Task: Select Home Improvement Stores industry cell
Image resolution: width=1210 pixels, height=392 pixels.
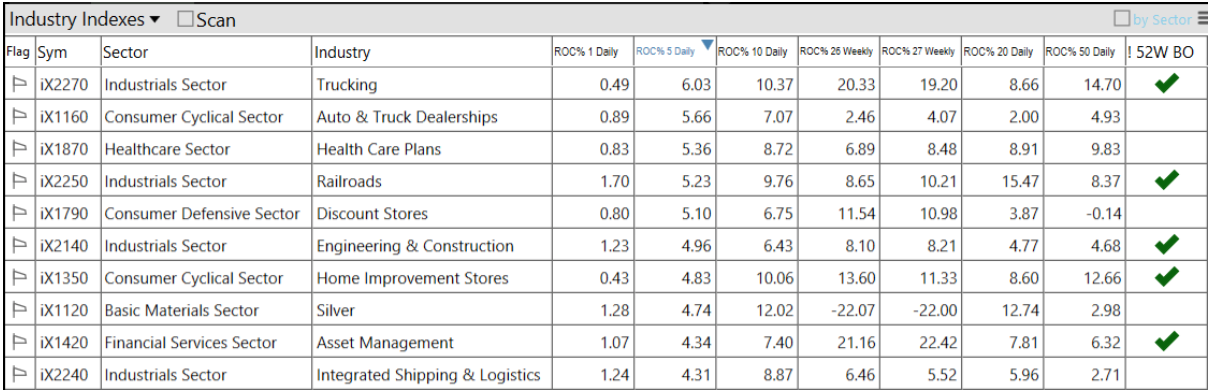Action: tap(413, 278)
